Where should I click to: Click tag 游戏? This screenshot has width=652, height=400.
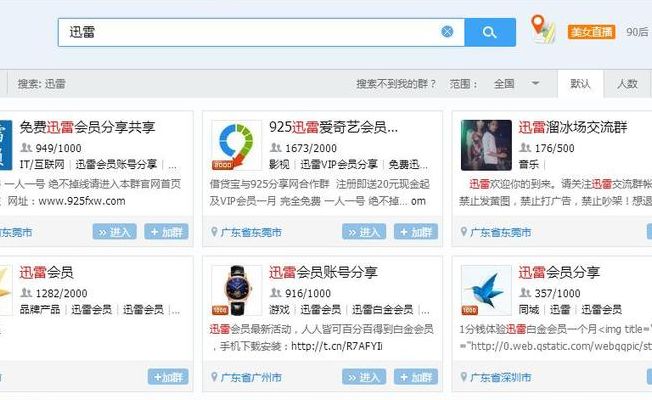pyautogui.click(x=279, y=310)
